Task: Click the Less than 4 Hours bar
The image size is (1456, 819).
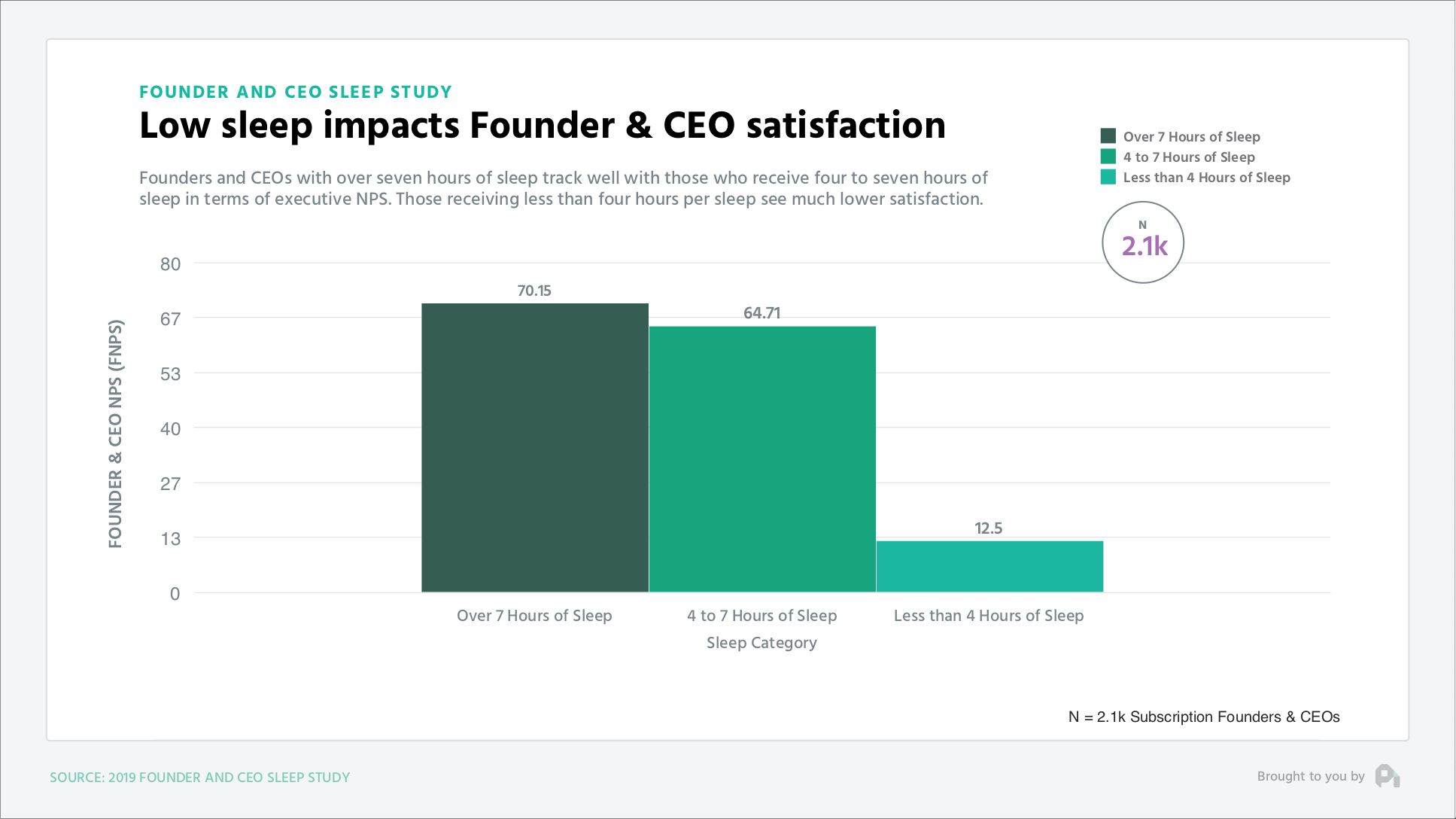Action: coord(989,566)
